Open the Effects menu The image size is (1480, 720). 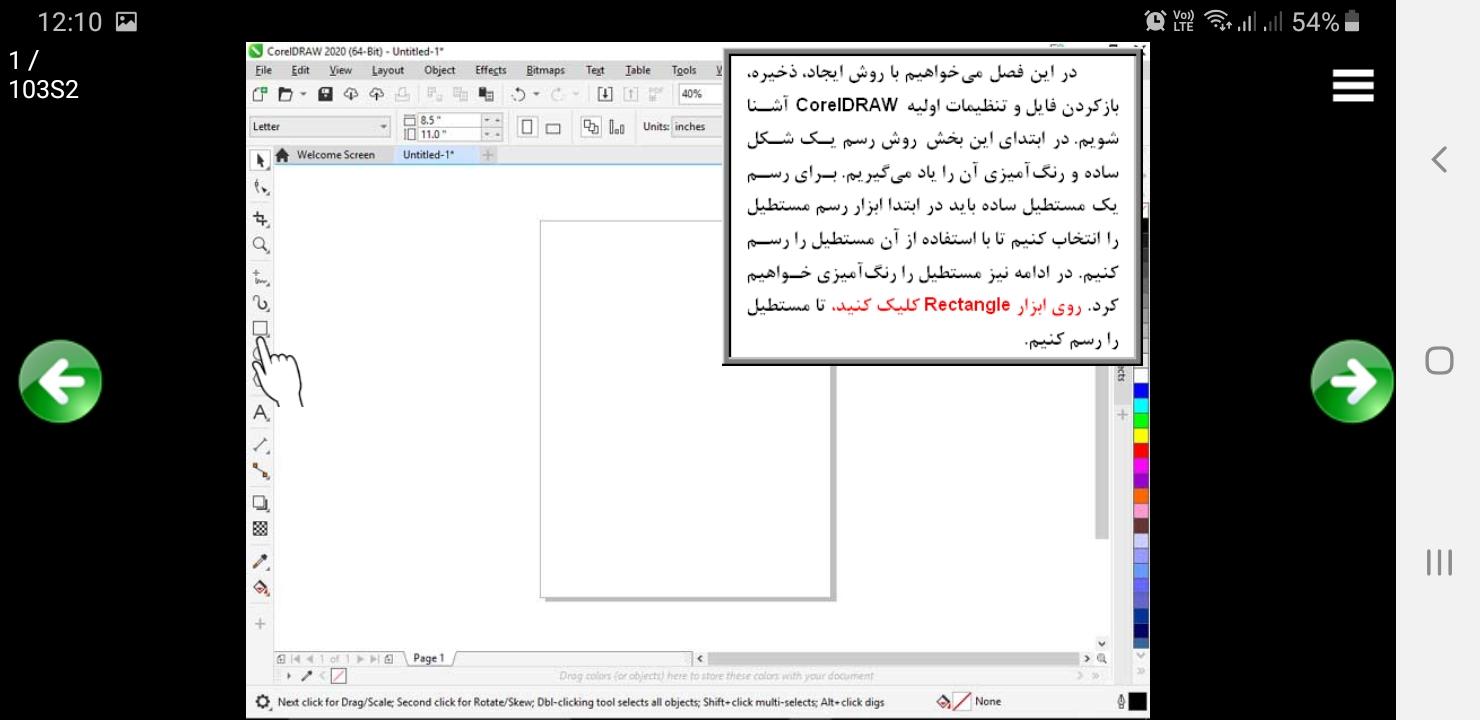pos(491,70)
